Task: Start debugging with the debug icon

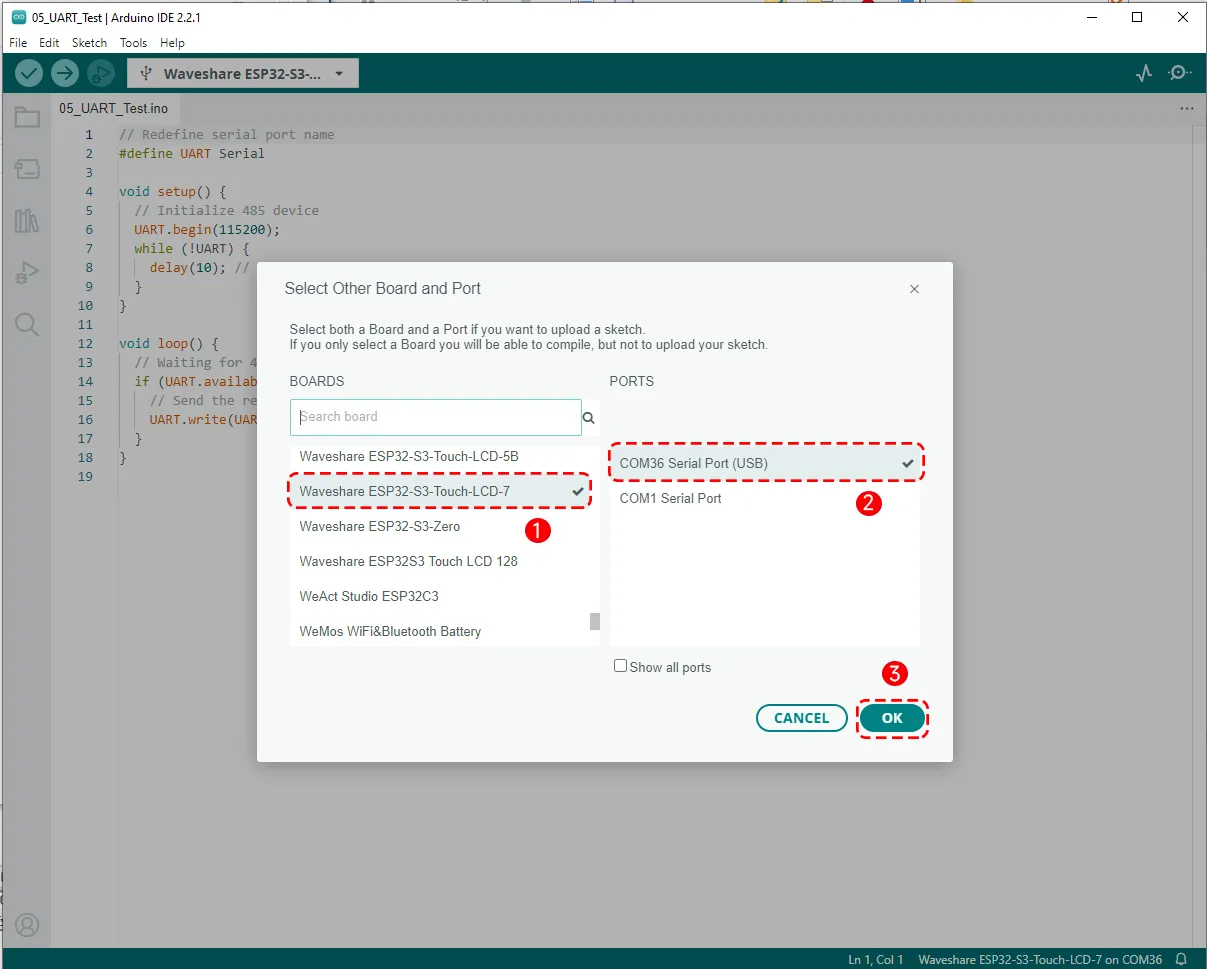Action: click(100, 73)
